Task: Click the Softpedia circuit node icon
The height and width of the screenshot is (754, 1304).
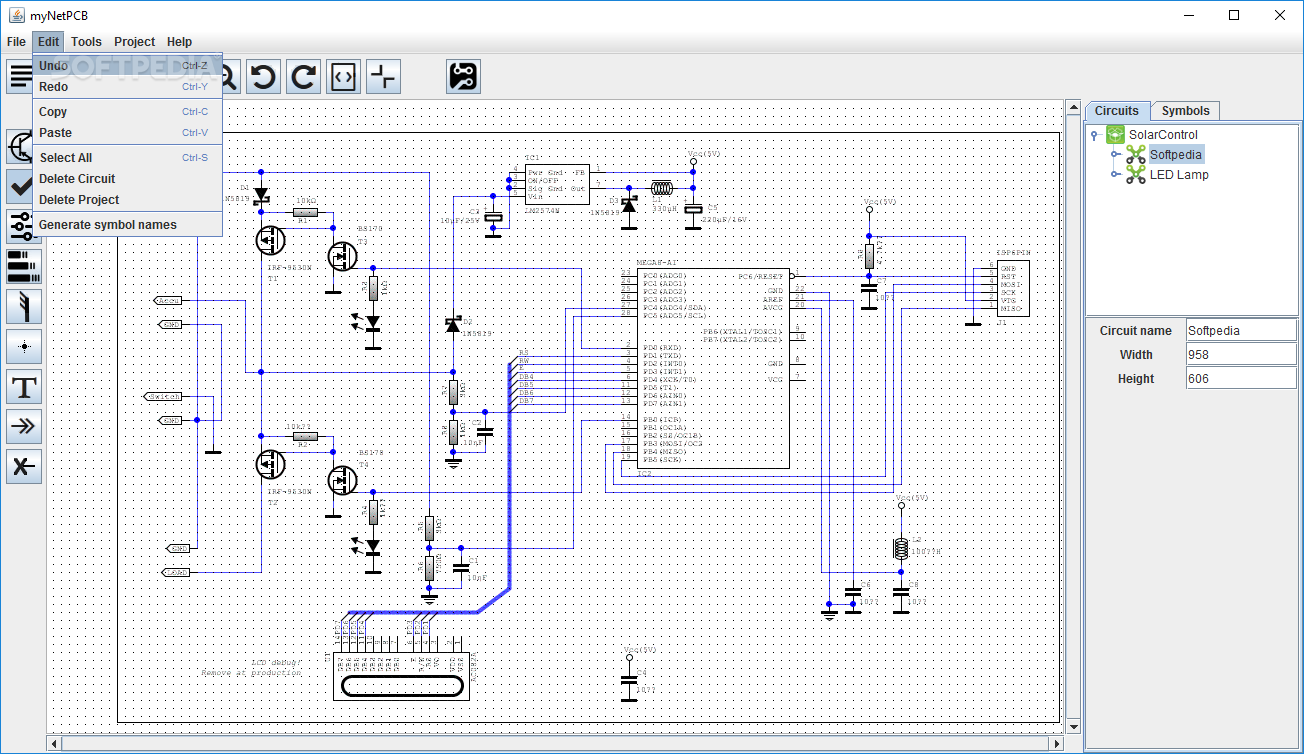Action: (x=1135, y=155)
